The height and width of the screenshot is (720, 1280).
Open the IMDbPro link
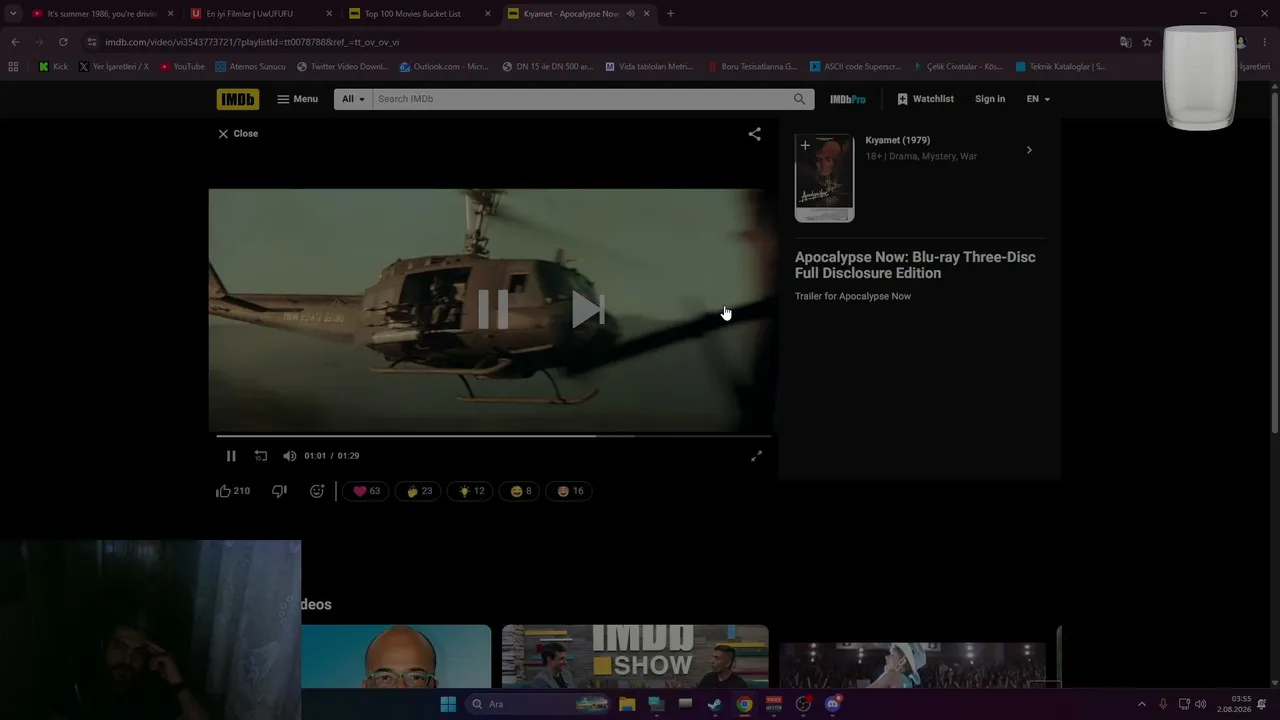click(x=848, y=99)
